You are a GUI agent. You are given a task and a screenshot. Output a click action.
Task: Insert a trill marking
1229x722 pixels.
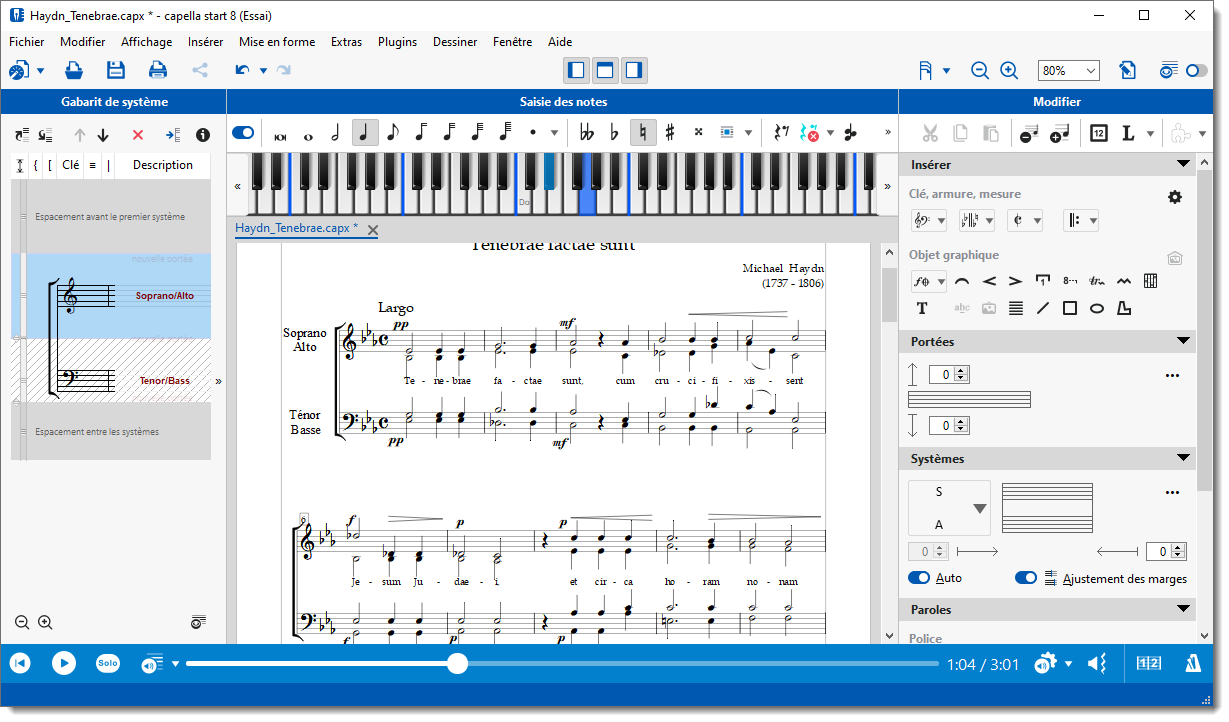(x=1097, y=281)
